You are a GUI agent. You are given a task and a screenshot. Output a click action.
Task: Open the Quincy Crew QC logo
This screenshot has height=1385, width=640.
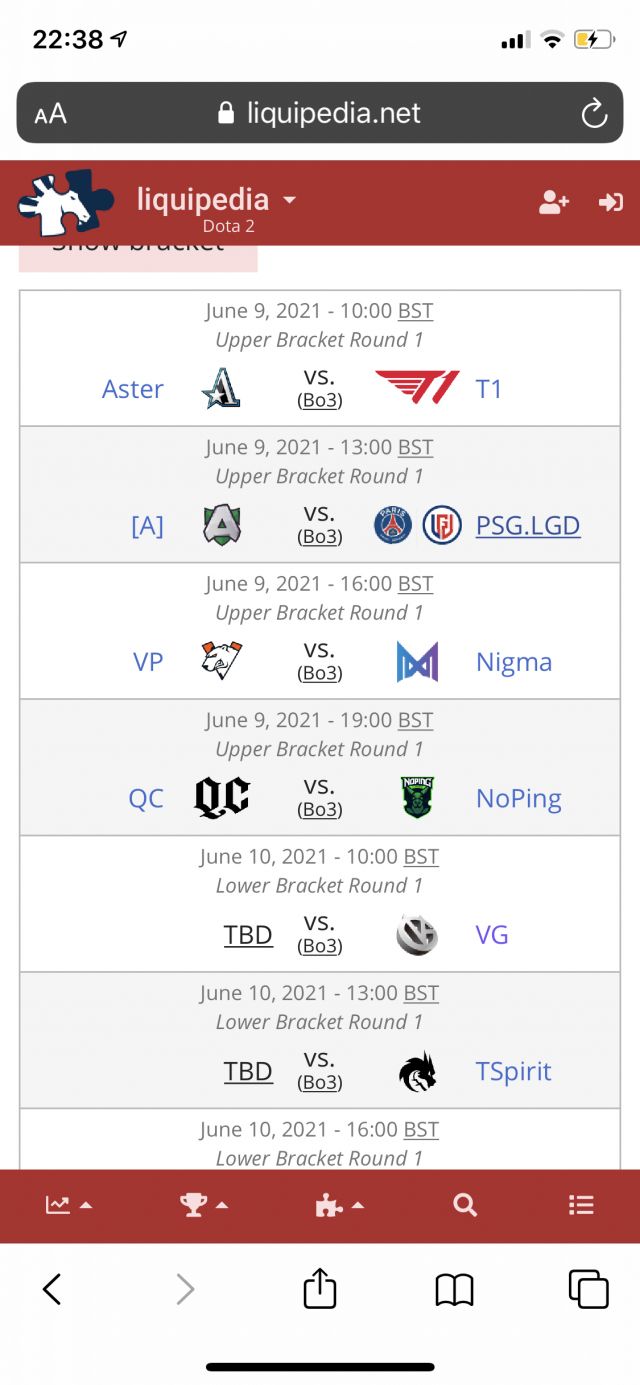[222, 798]
